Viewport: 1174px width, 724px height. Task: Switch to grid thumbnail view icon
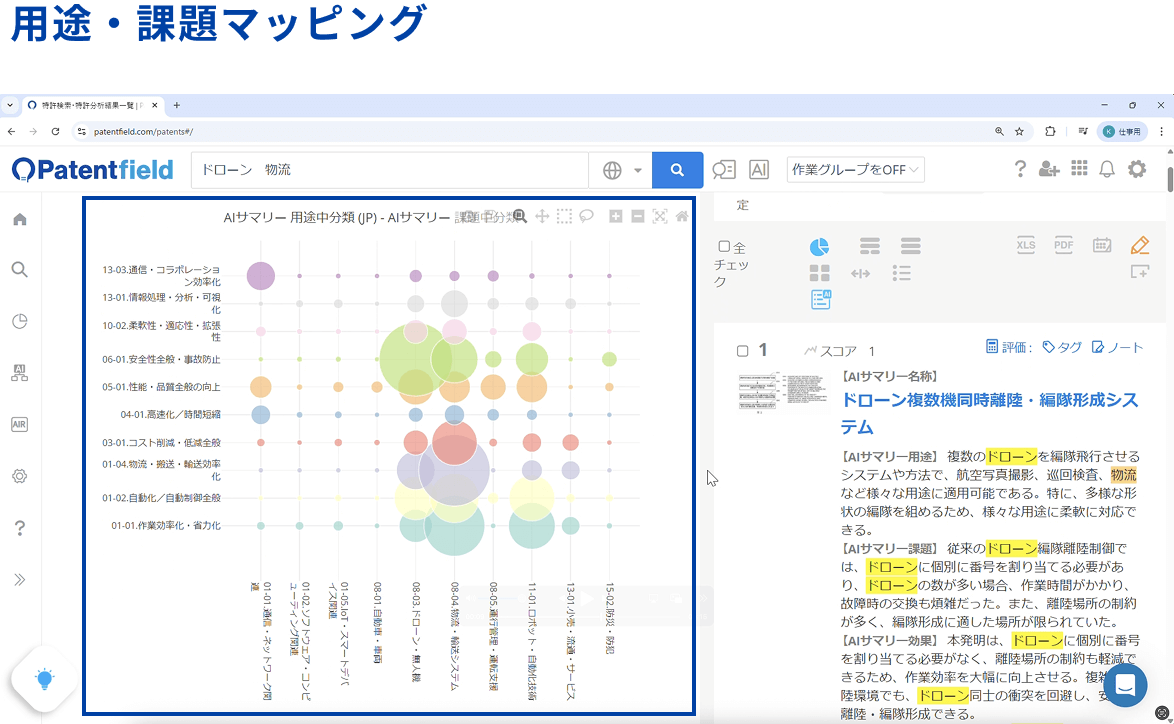pyautogui.click(x=819, y=273)
